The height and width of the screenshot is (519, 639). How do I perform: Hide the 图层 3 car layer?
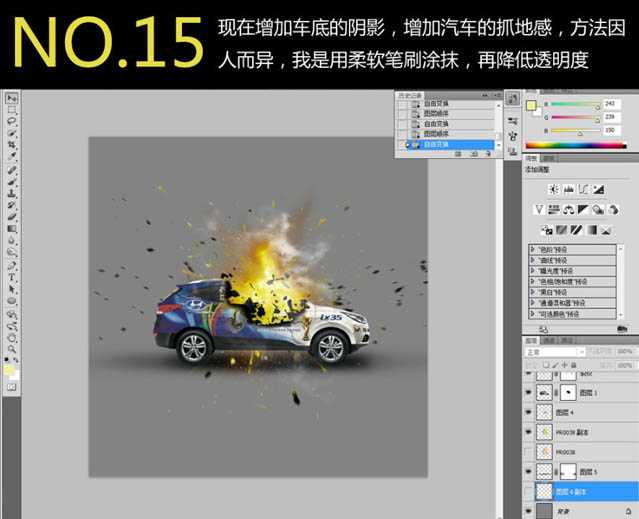[x=529, y=393]
